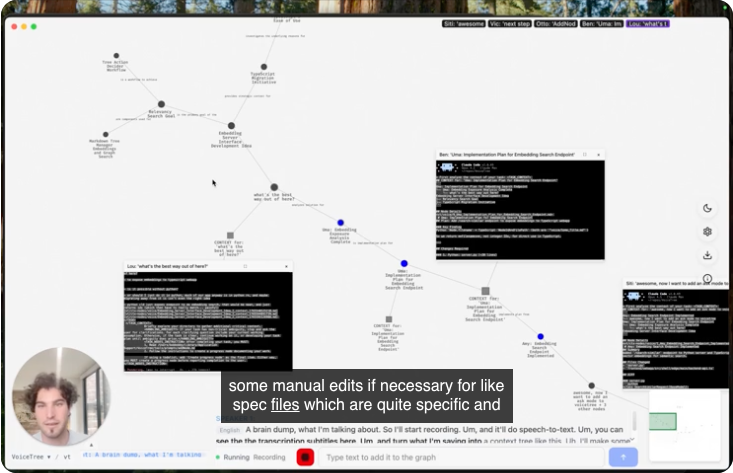Maximize the Ben implementation plan terminal window
Screen dimensions: 733x473
(x=584, y=155)
